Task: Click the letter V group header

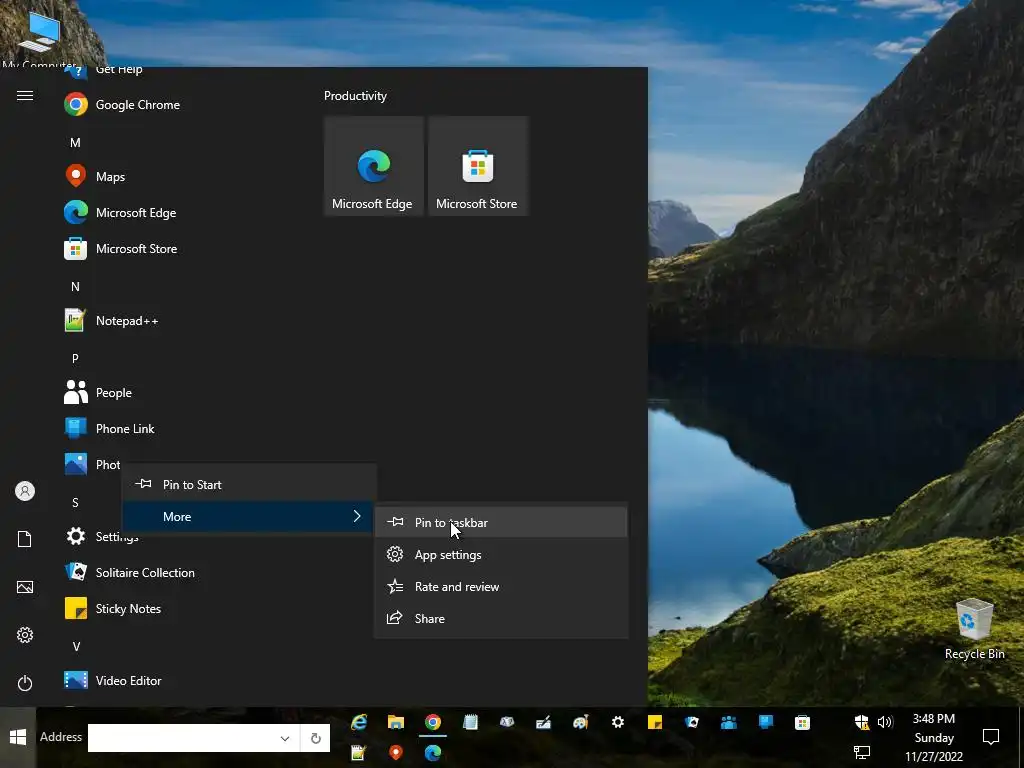Action: [x=76, y=647]
